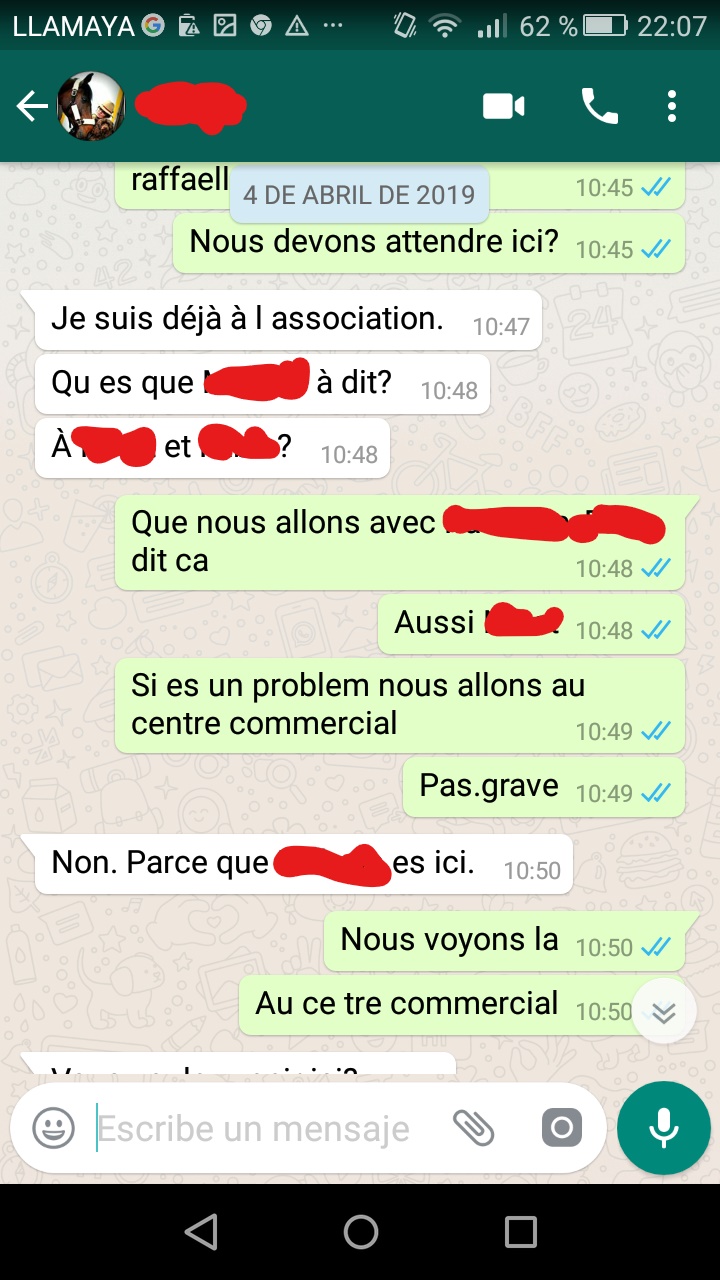
Task: Jump to latest messages with double-chevron button
Action: tap(664, 1013)
